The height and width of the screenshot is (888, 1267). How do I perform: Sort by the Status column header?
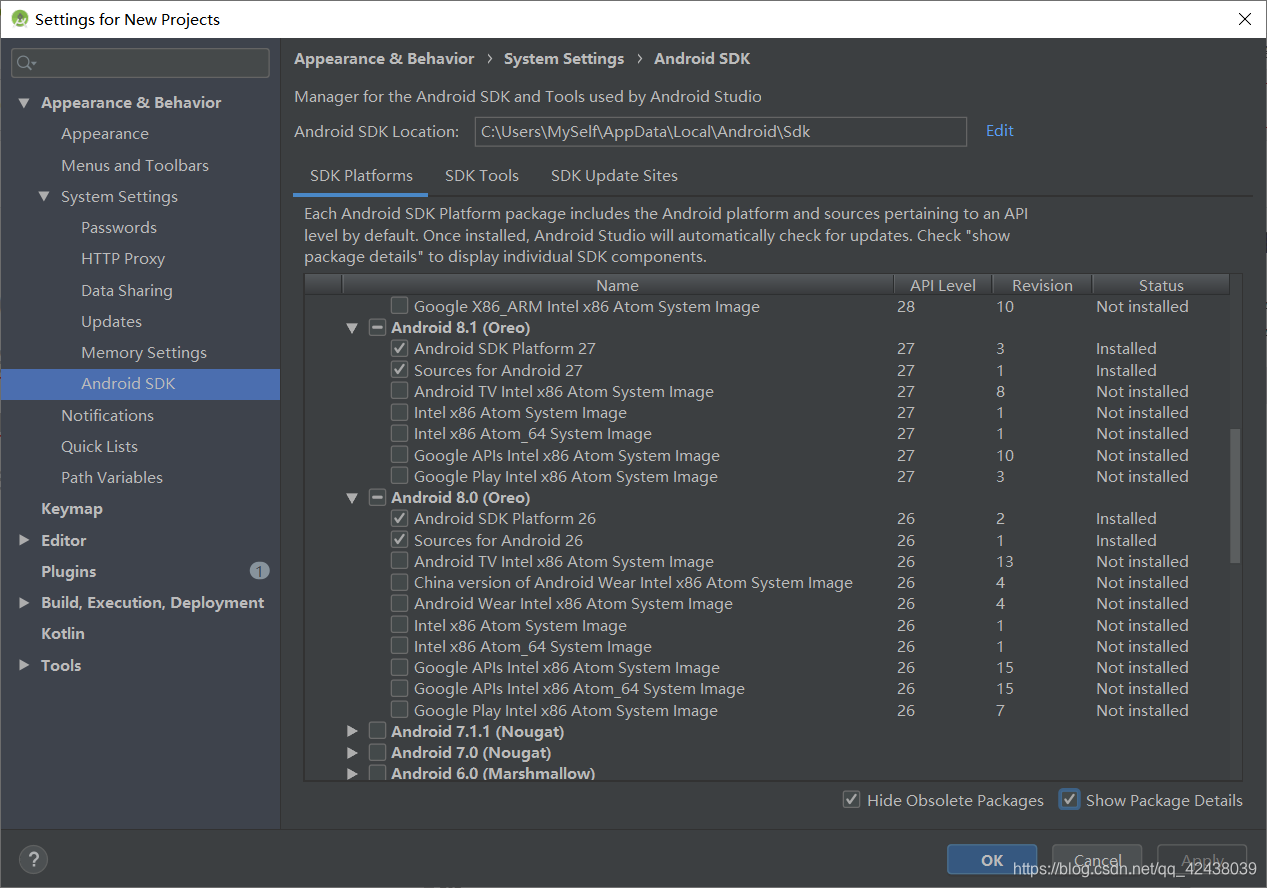point(1161,285)
